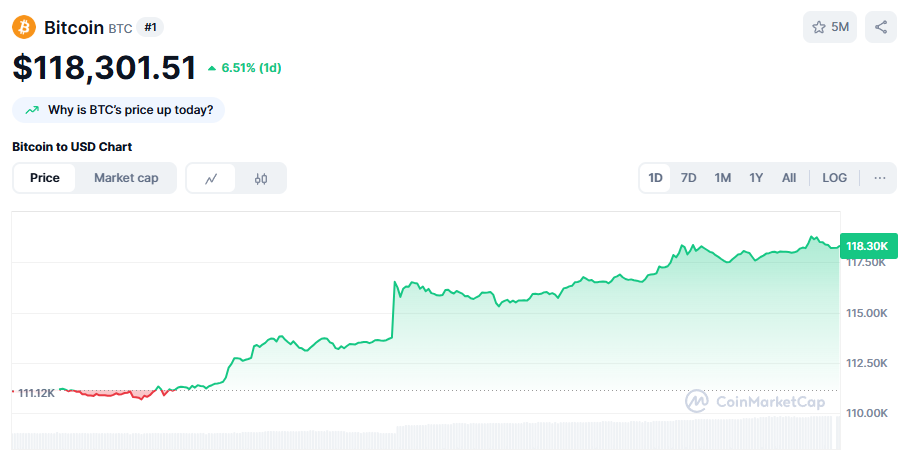Select the Price tab

[44, 178]
